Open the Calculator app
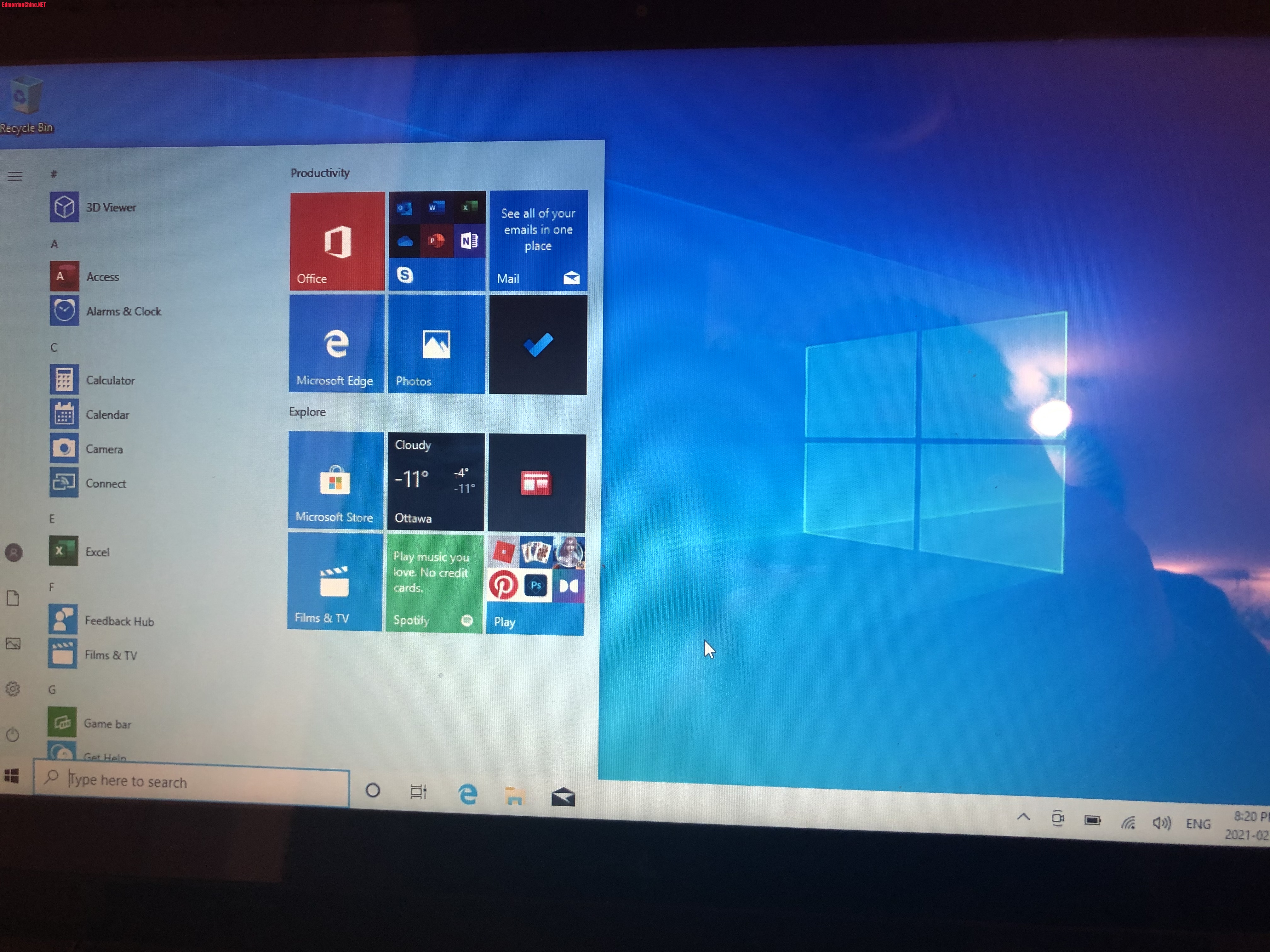 click(92, 380)
